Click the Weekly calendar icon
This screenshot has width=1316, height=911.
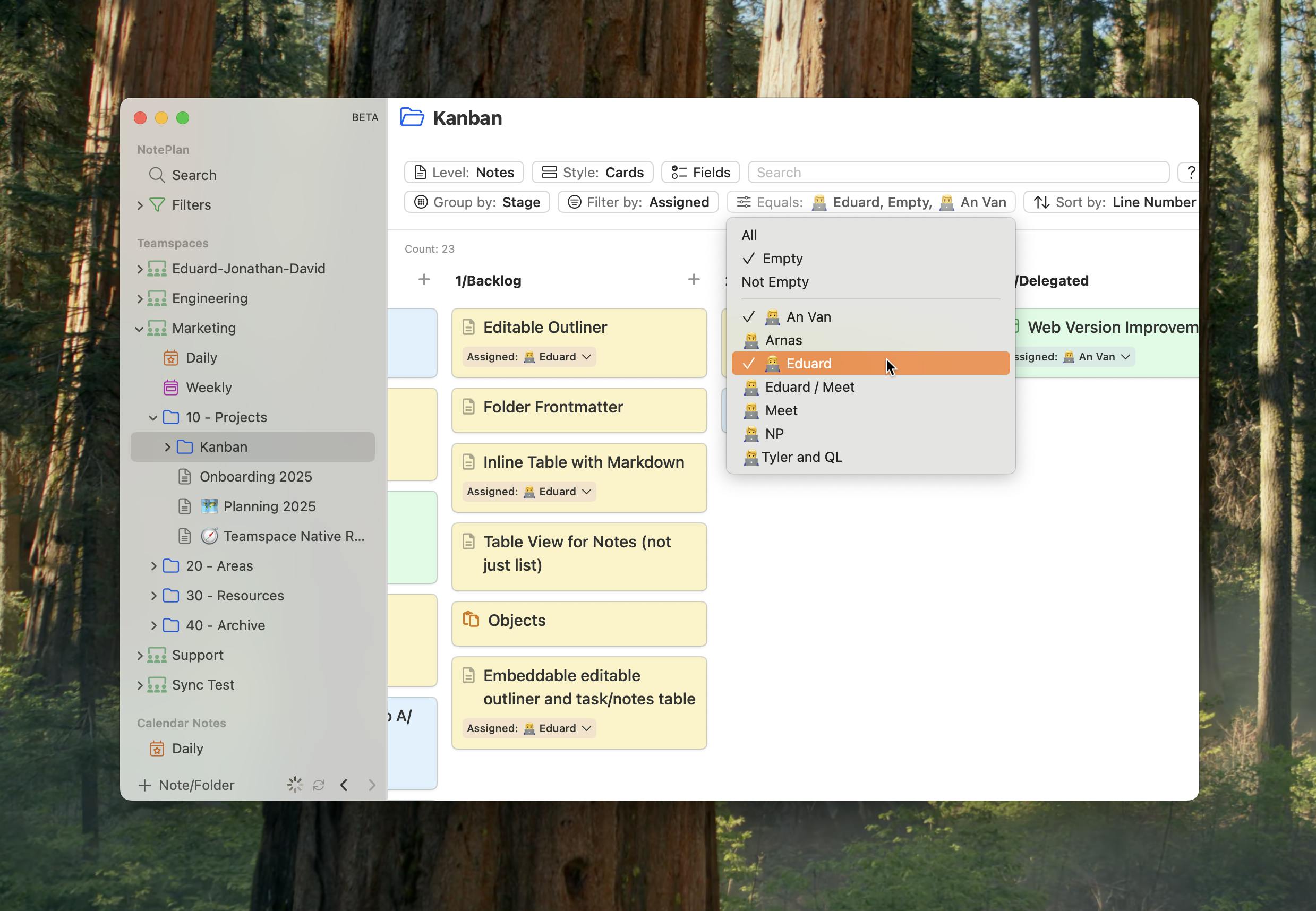(x=170, y=387)
